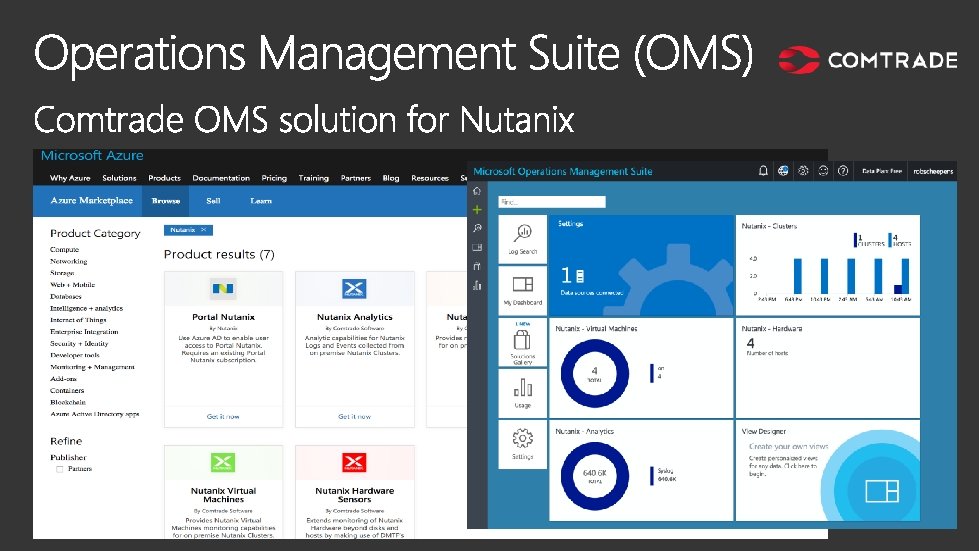
Task: Open the Nutanix - Hardware tile
Action: click(x=827, y=368)
